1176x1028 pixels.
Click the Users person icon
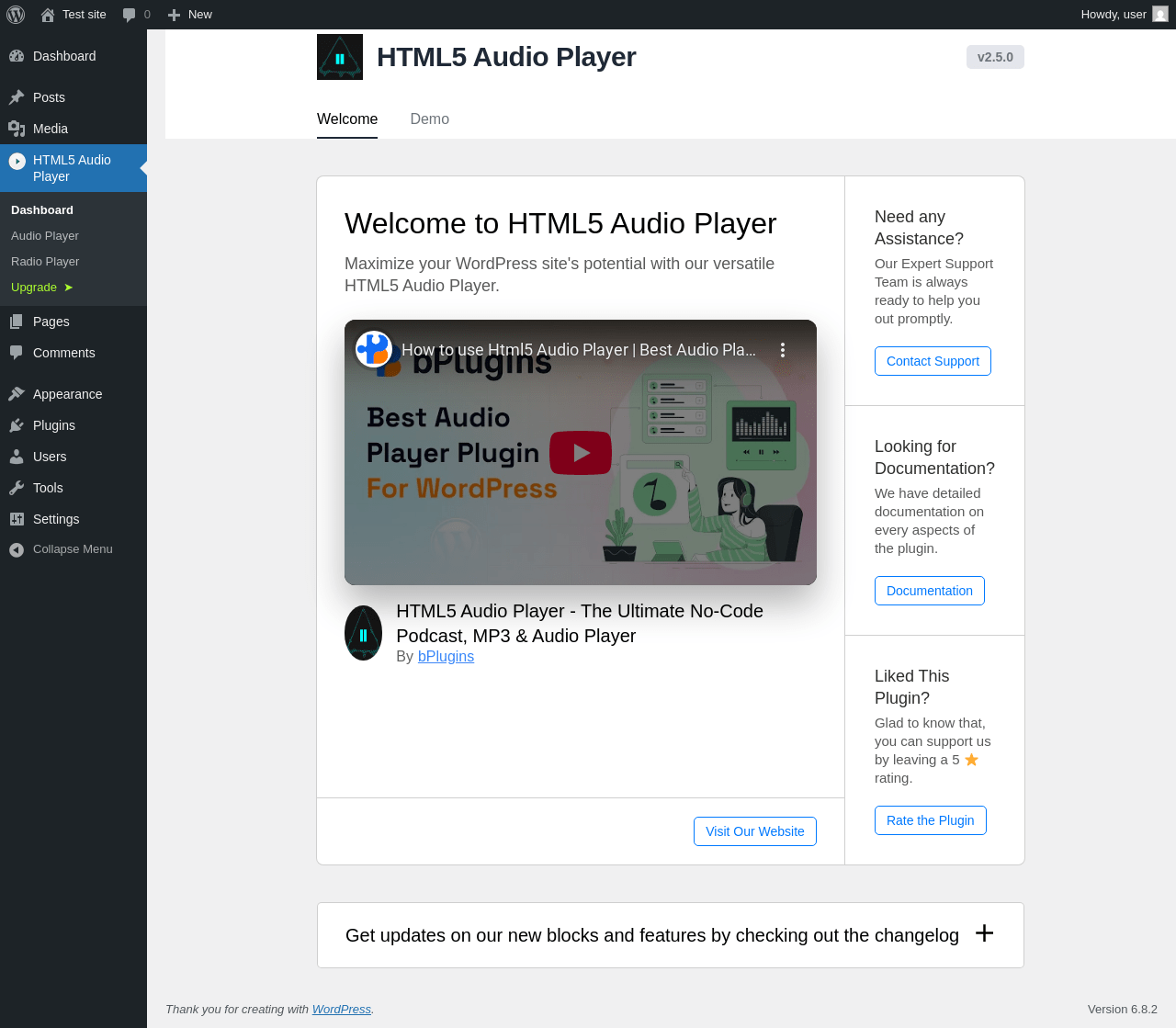tap(17, 457)
